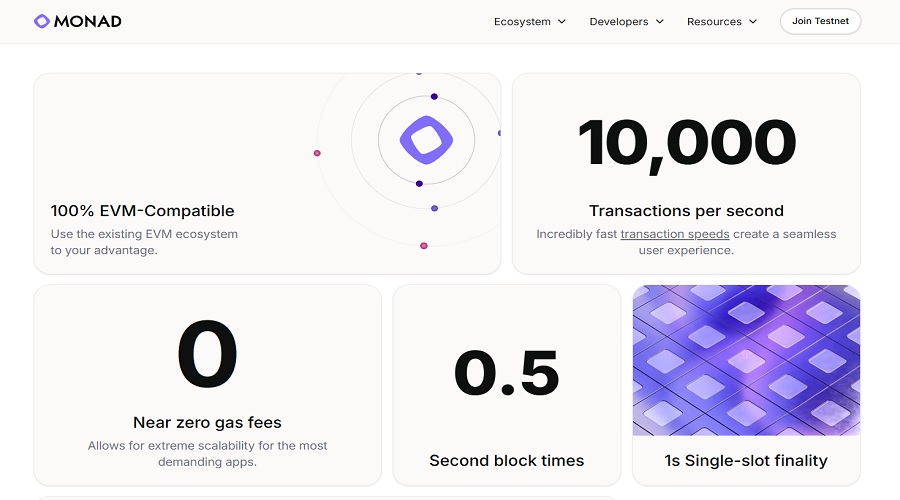
Task: Follow the transaction speeds link
Action: (x=675, y=234)
